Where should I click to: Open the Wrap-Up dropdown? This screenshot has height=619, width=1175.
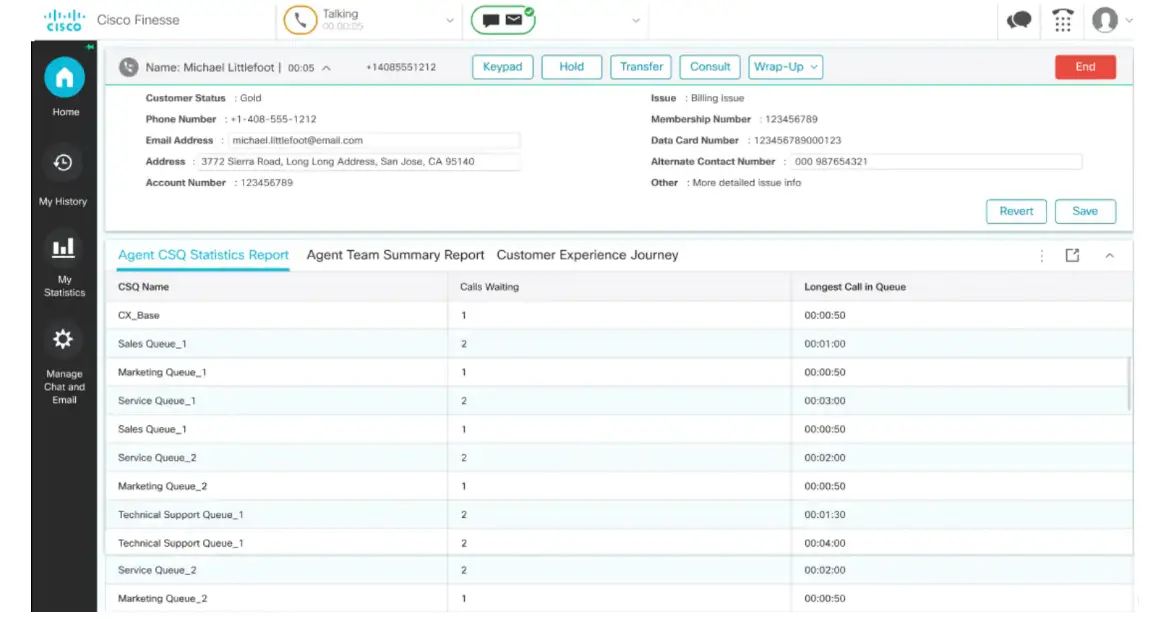pyautogui.click(x=784, y=67)
